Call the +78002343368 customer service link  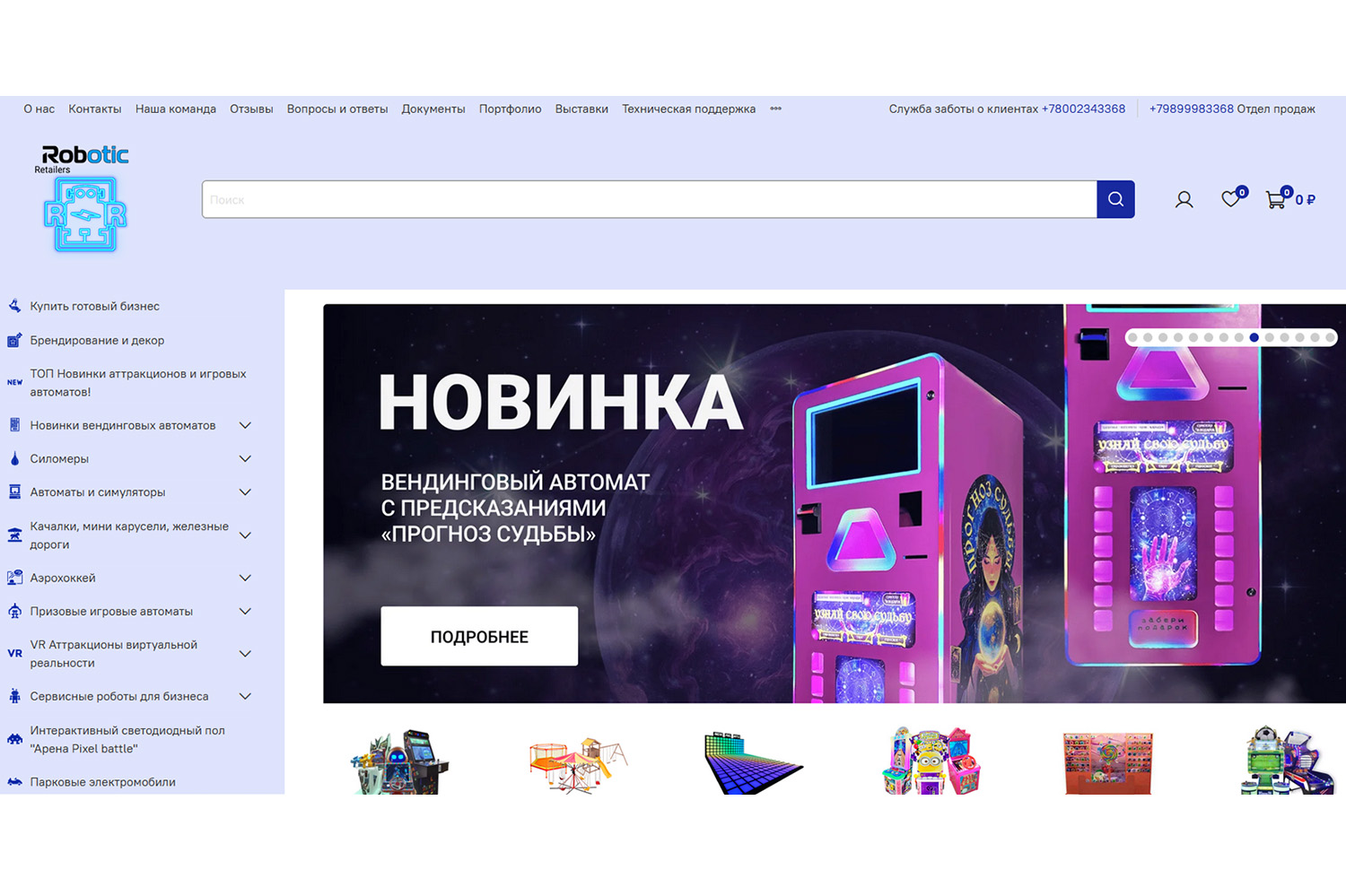pos(1083,109)
